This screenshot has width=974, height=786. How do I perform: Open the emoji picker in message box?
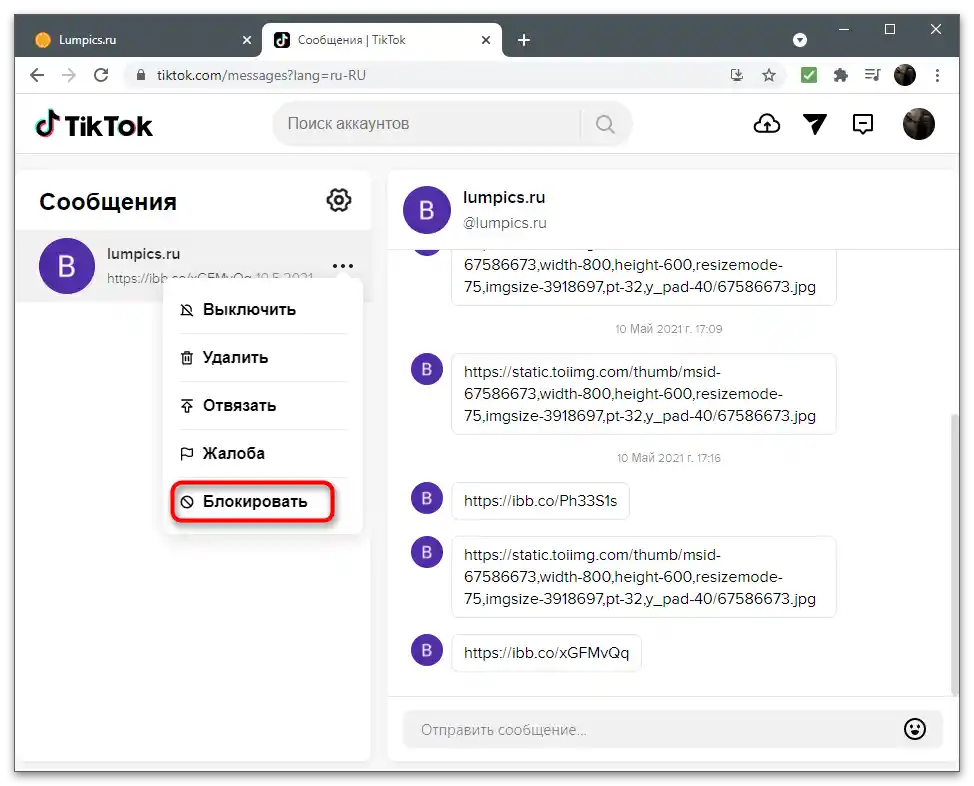tap(914, 729)
